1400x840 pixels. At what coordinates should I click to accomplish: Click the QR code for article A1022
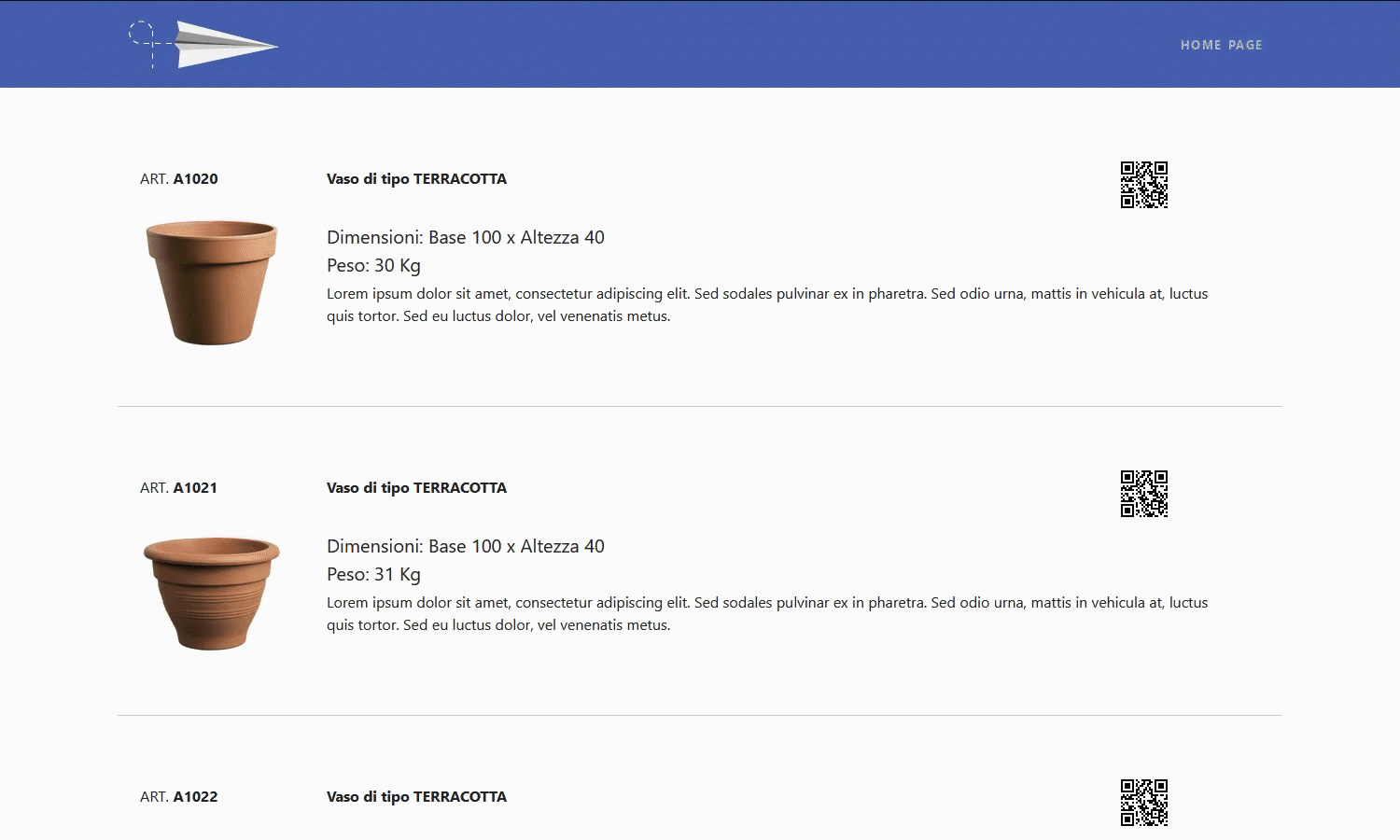pos(1144,803)
